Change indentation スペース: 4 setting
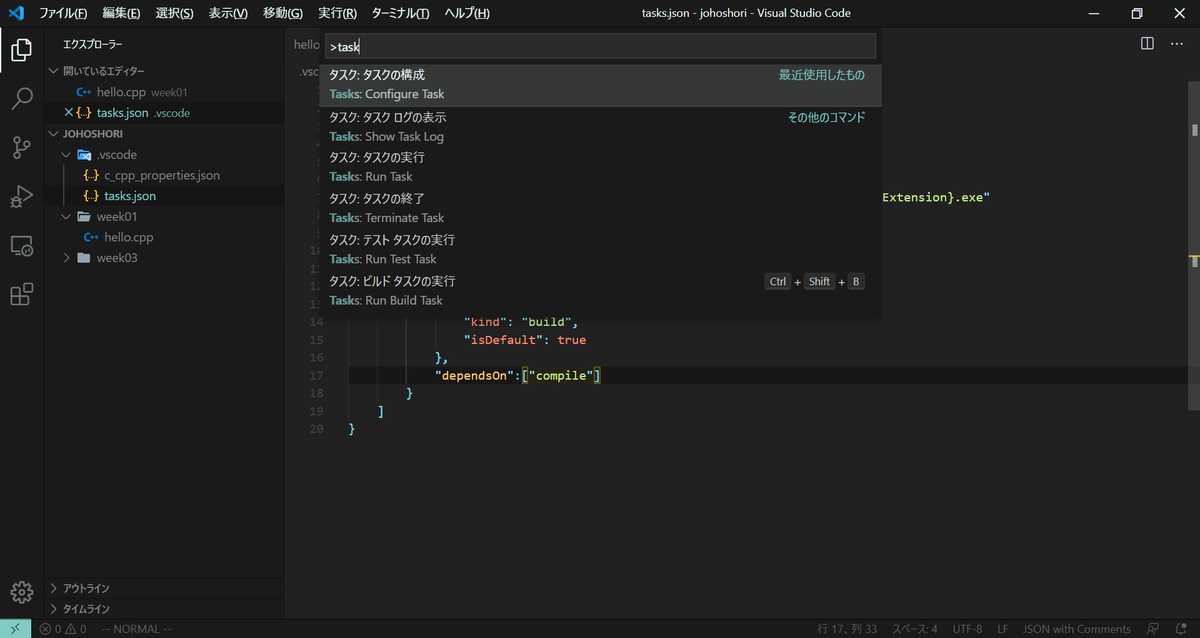Image resolution: width=1200 pixels, height=638 pixels. point(914,629)
